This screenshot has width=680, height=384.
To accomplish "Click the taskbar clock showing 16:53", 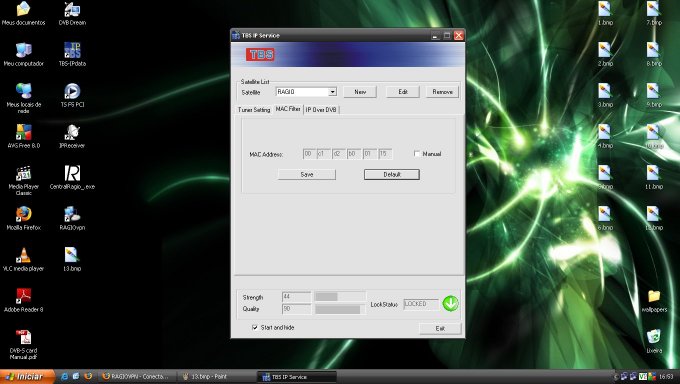I will pyautogui.click(x=666, y=377).
